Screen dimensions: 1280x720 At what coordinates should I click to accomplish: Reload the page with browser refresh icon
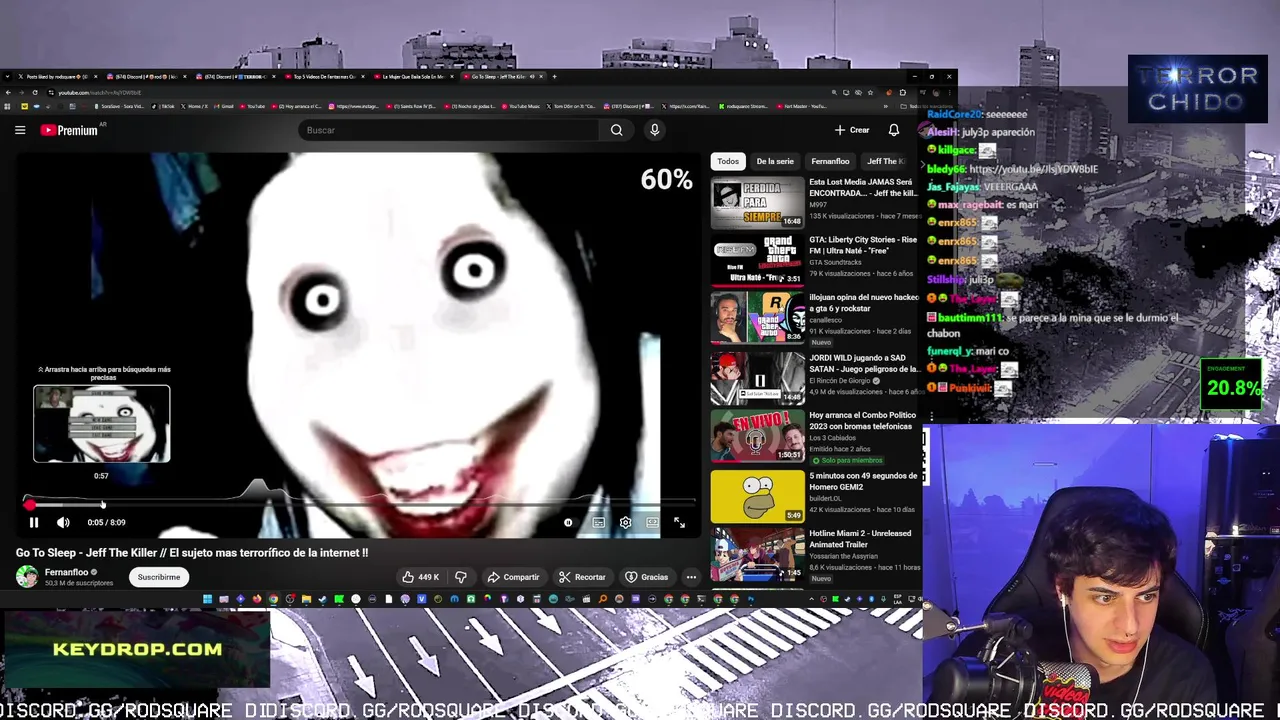(x=35, y=92)
